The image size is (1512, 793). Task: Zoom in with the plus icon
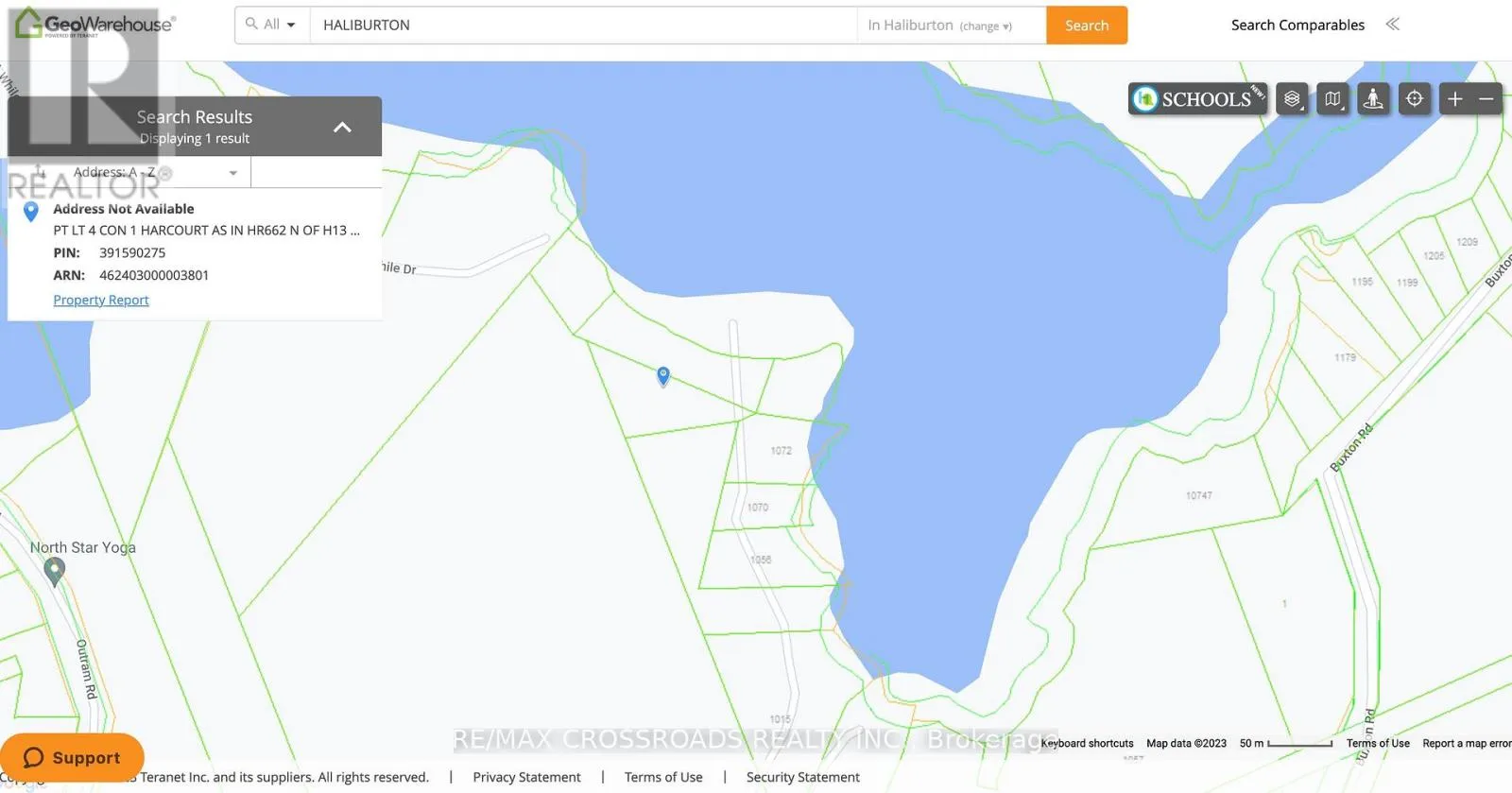[x=1455, y=99]
